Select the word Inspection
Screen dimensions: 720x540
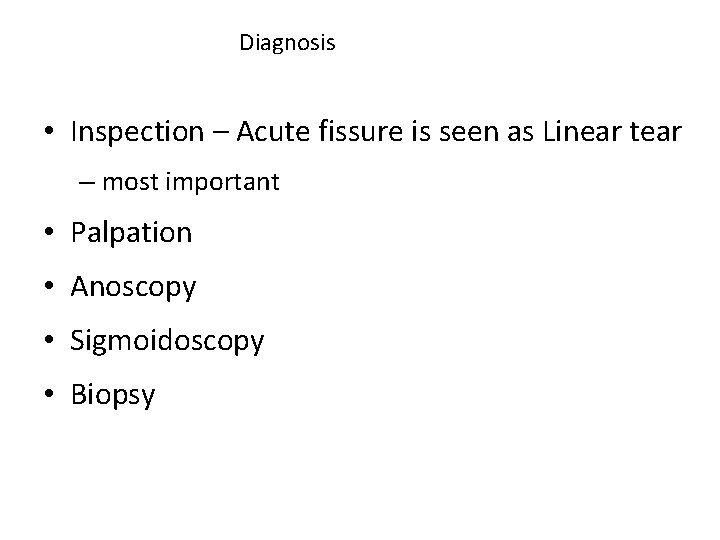(x=137, y=133)
